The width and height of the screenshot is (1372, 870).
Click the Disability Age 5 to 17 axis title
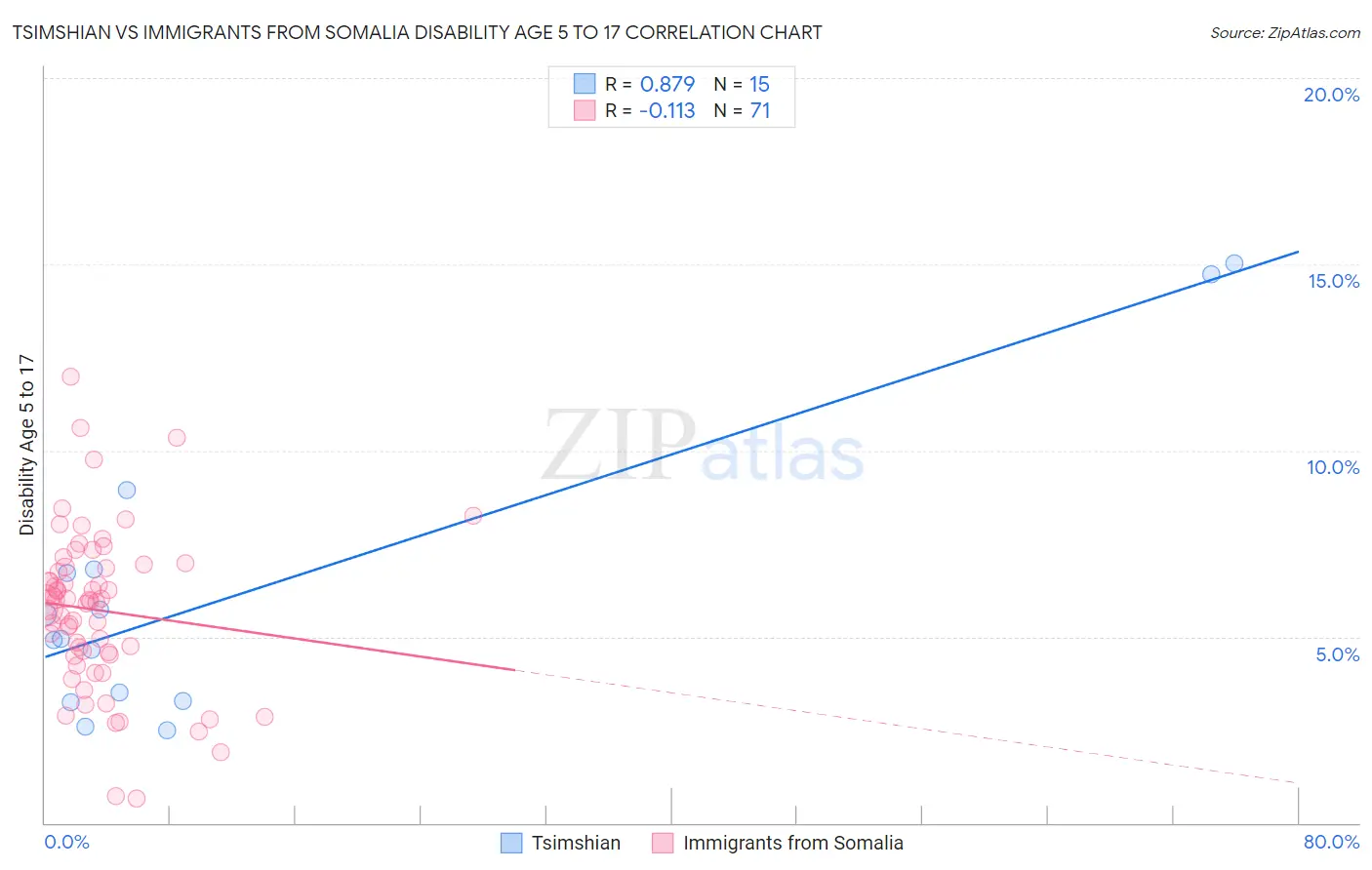click(x=26, y=445)
